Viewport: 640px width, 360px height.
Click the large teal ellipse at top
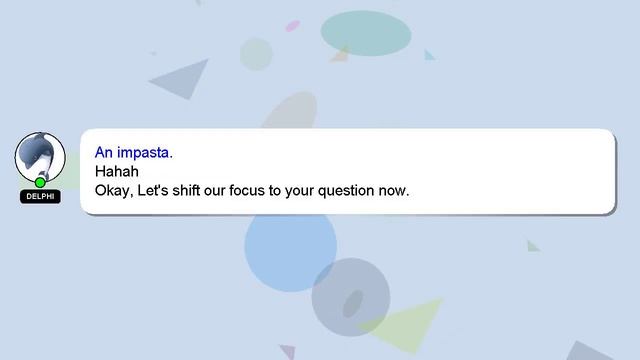click(x=366, y=33)
